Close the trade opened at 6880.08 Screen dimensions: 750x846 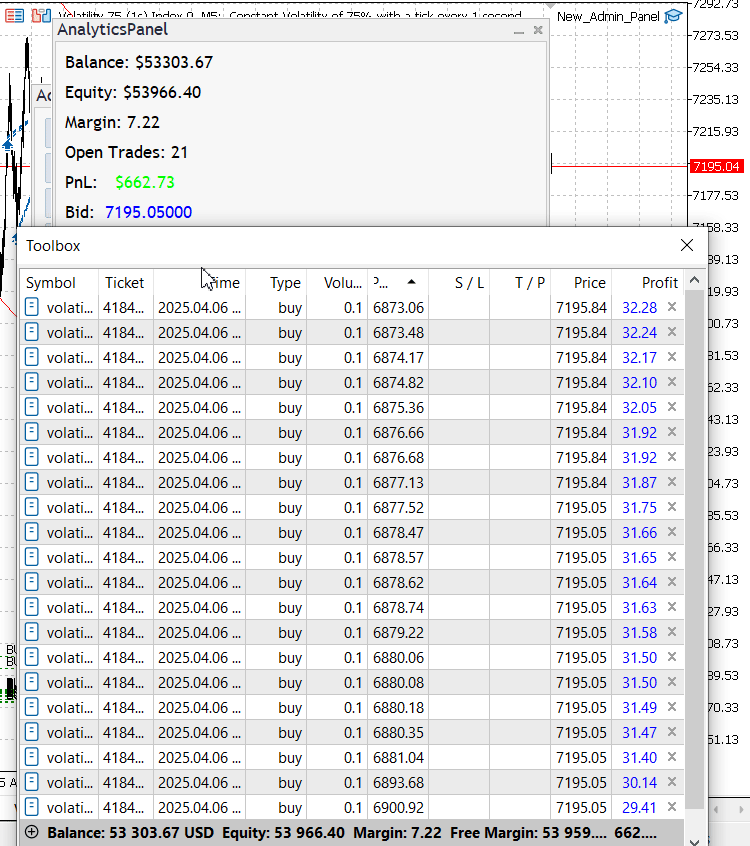(x=672, y=682)
